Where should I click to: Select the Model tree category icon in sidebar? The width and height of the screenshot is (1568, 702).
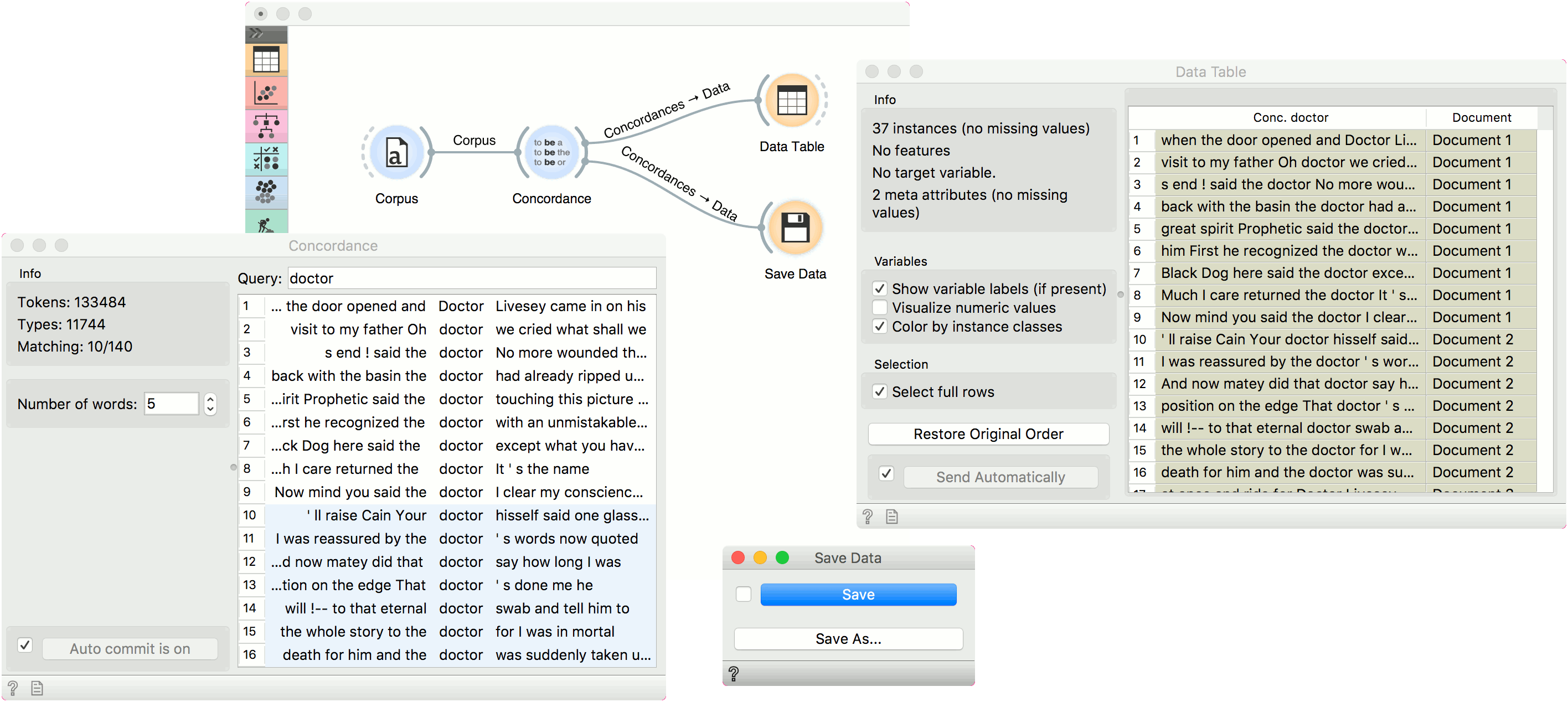266,126
